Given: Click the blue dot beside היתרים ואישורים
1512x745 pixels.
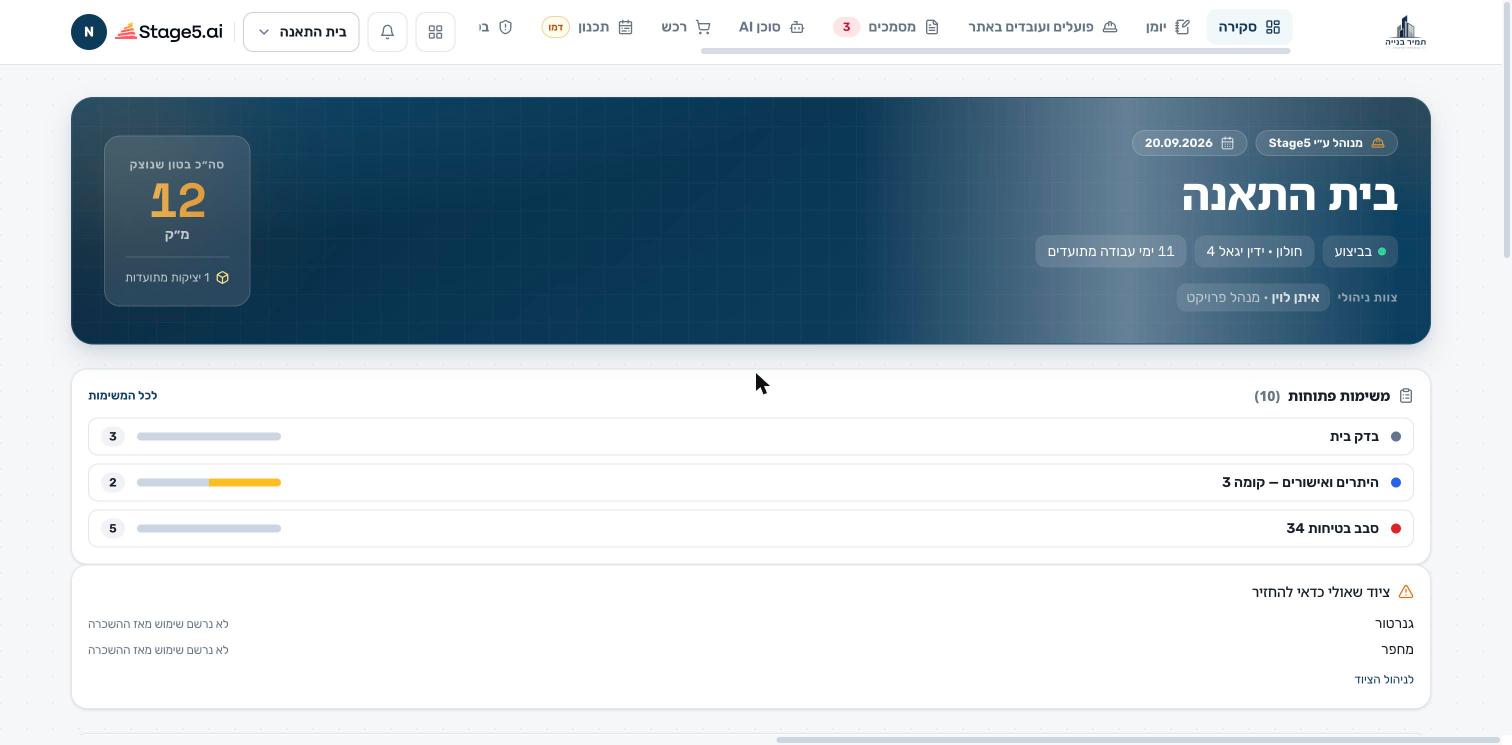Looking at the screenshot, I should (x=1396, y=482).
